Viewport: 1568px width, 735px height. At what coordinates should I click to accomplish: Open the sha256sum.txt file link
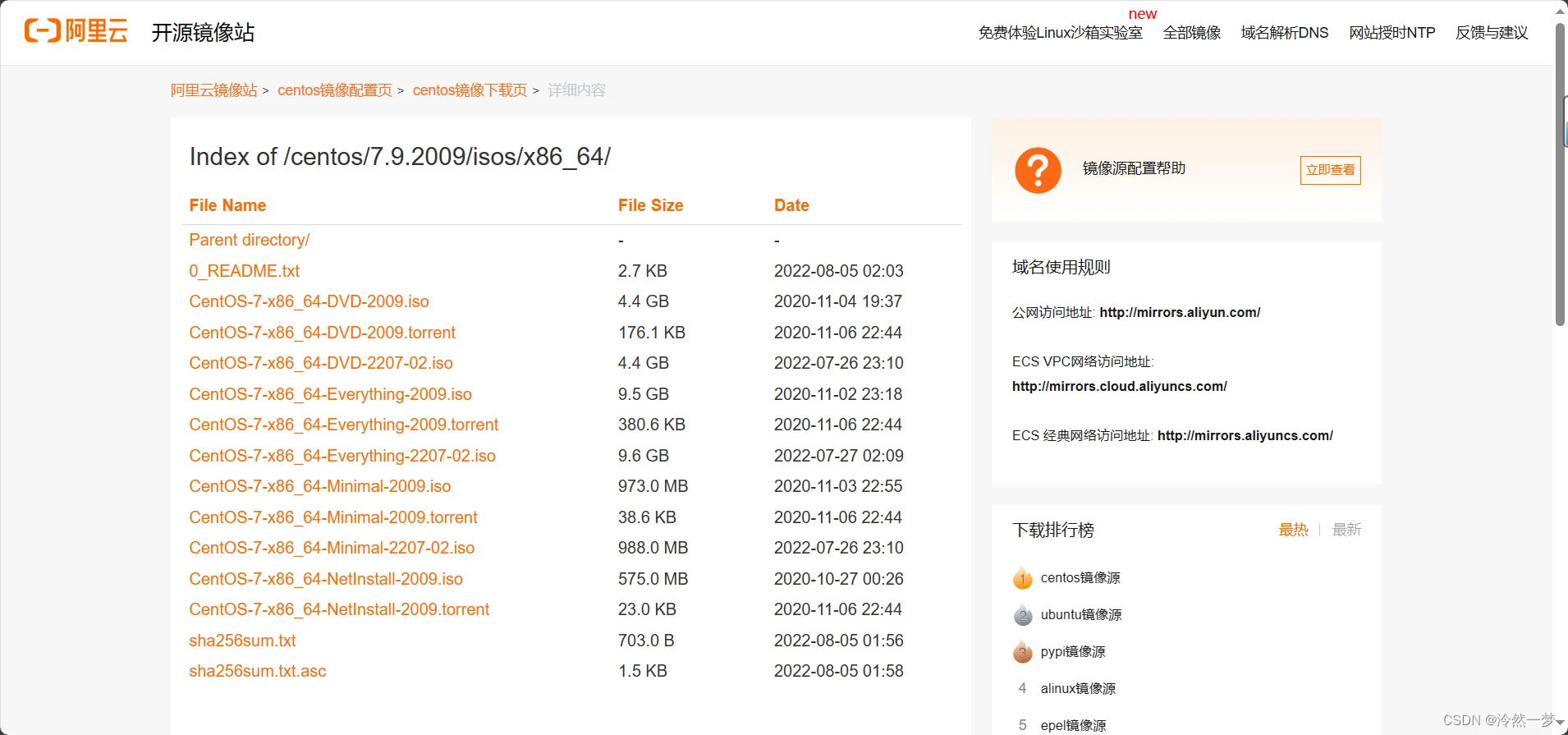coord(242,641)
